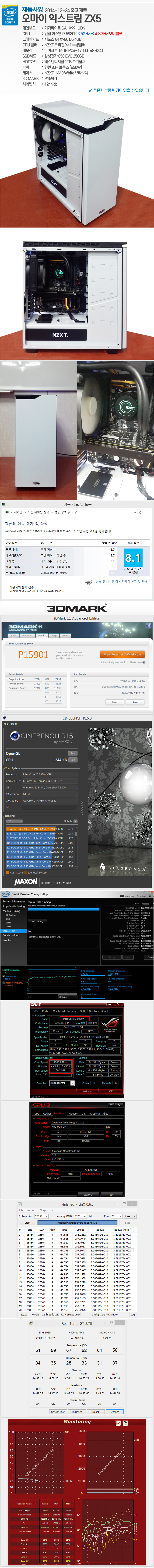Image resolution: width=154 pixels, height=1568 pixels.
Task: Open App-Profile Pairing in Intel XTU
Action: click(14, 906)
